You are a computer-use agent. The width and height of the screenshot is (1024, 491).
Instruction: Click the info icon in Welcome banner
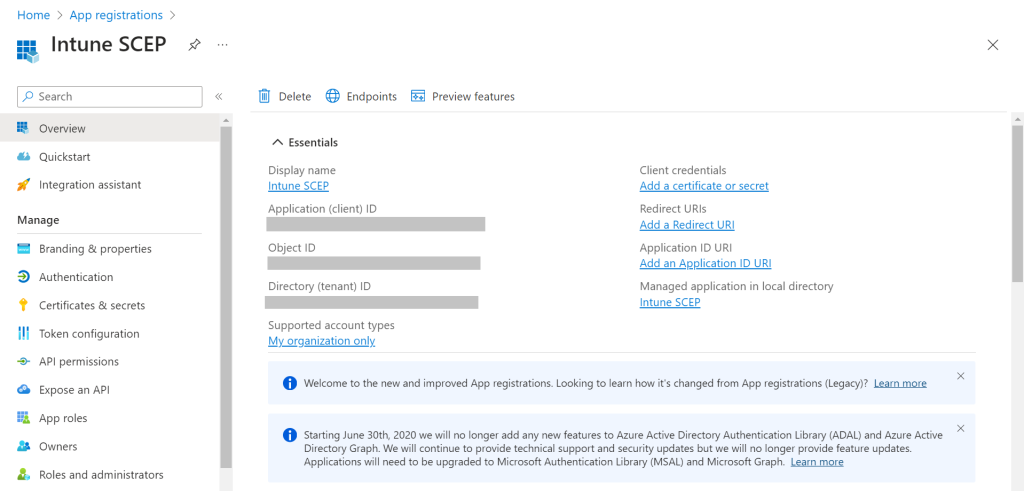(290, 383)
